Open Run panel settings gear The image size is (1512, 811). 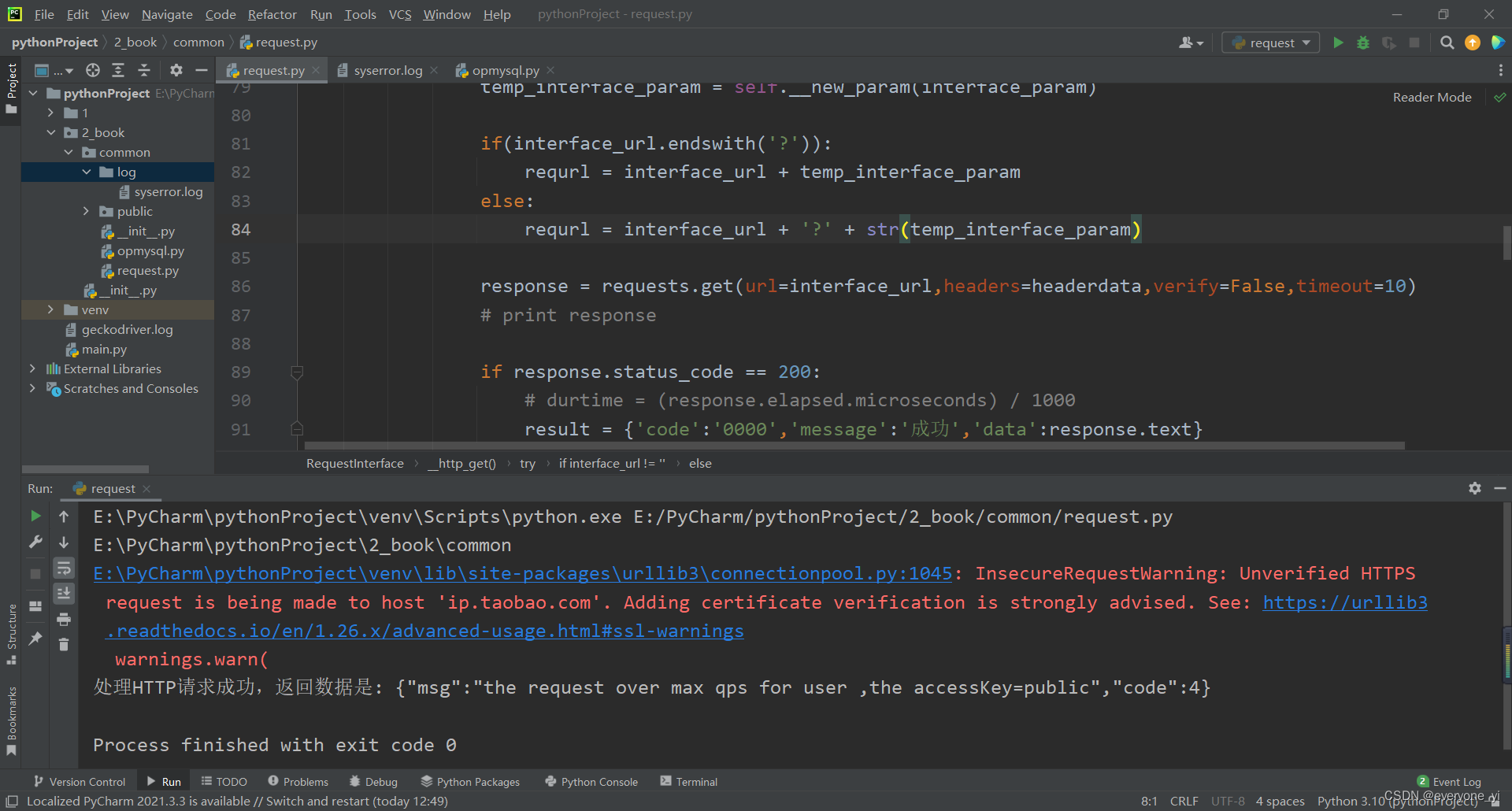(1474, 488)
